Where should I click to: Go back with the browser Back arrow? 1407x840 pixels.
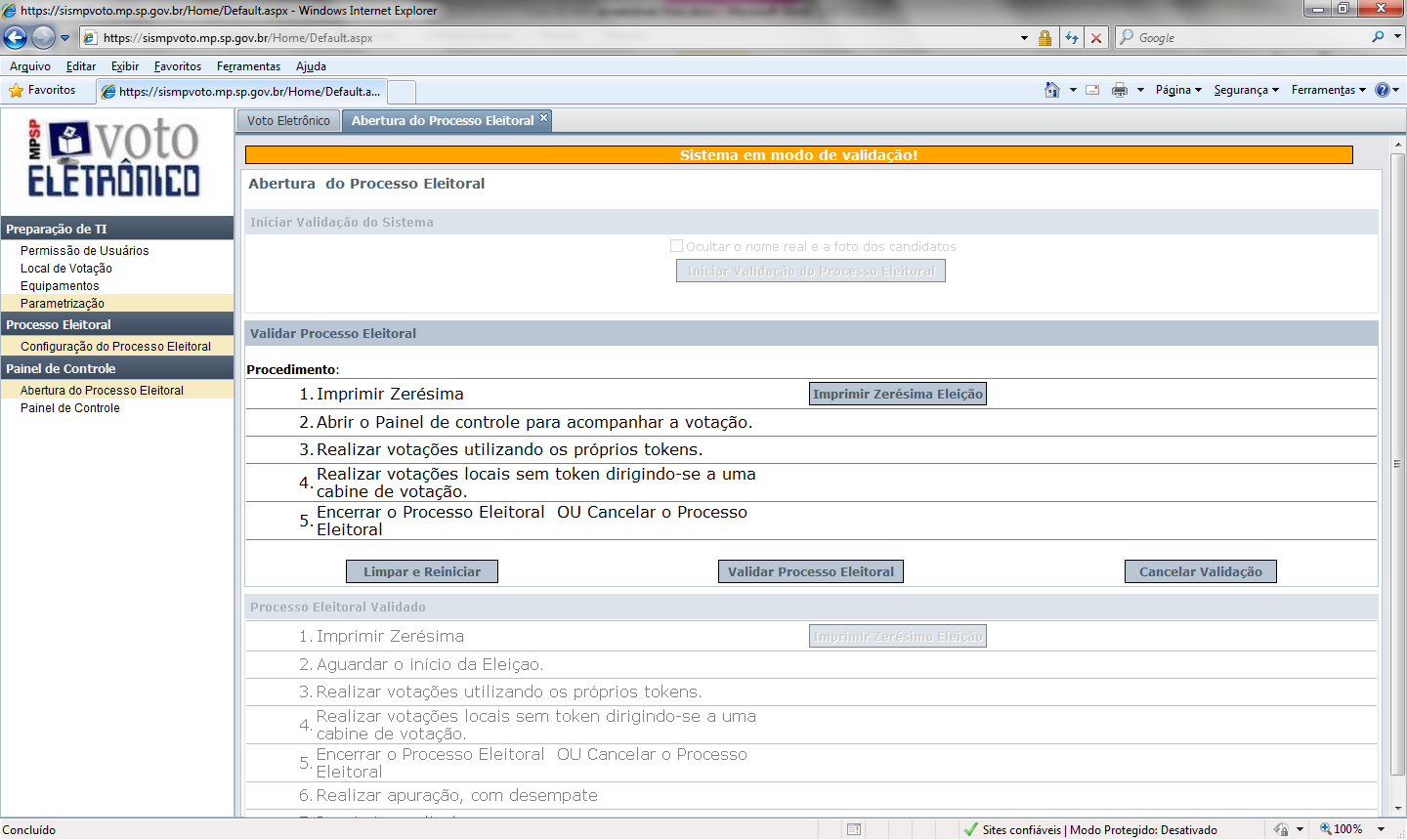tap(16, 38)
